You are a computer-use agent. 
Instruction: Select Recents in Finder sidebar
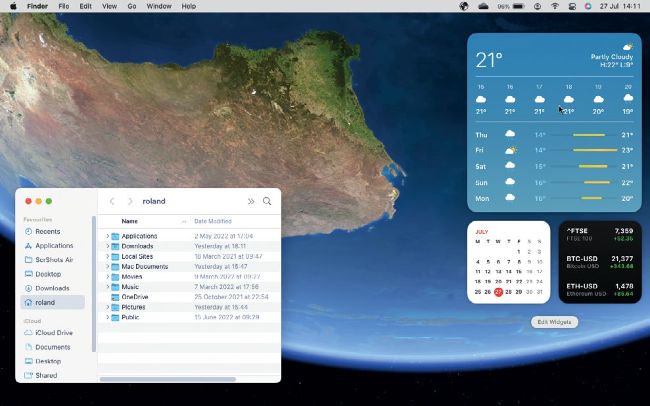tap(47, 231)
